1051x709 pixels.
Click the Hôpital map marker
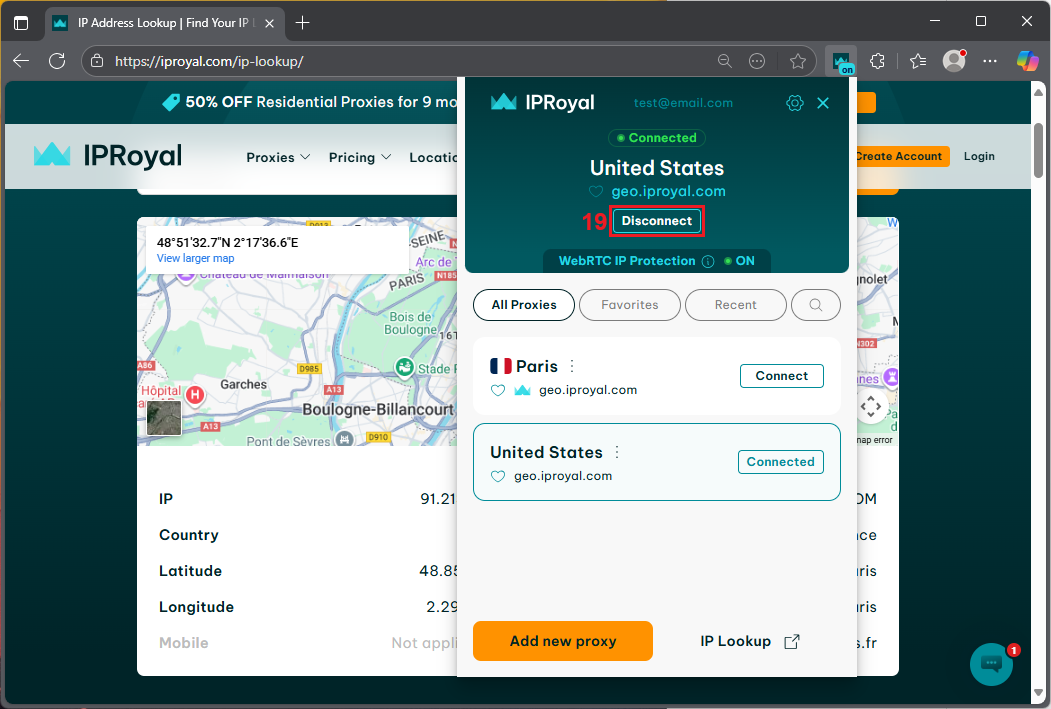click(195, 395)
